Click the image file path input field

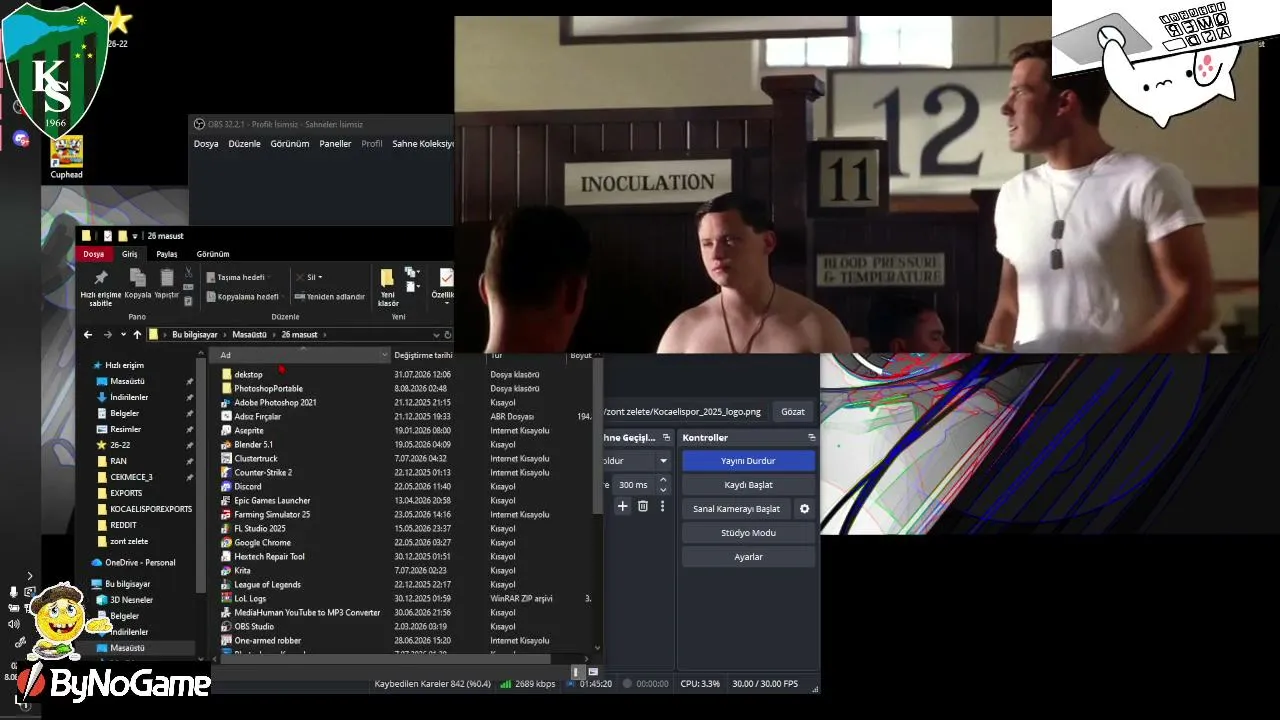point(684,411)
